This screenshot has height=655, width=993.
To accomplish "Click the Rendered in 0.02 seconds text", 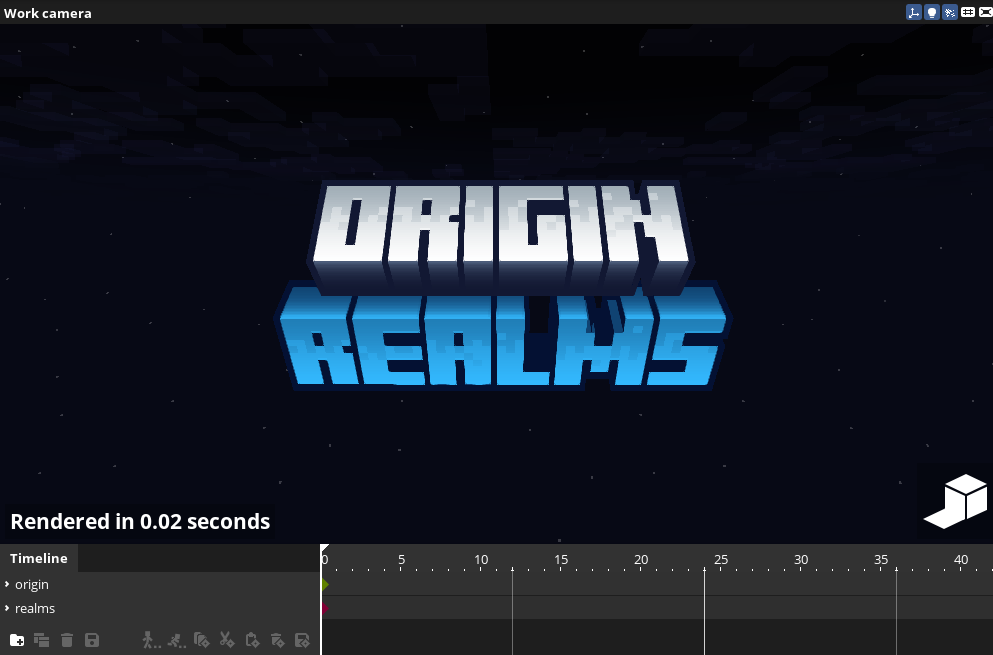I will [140, 521].
